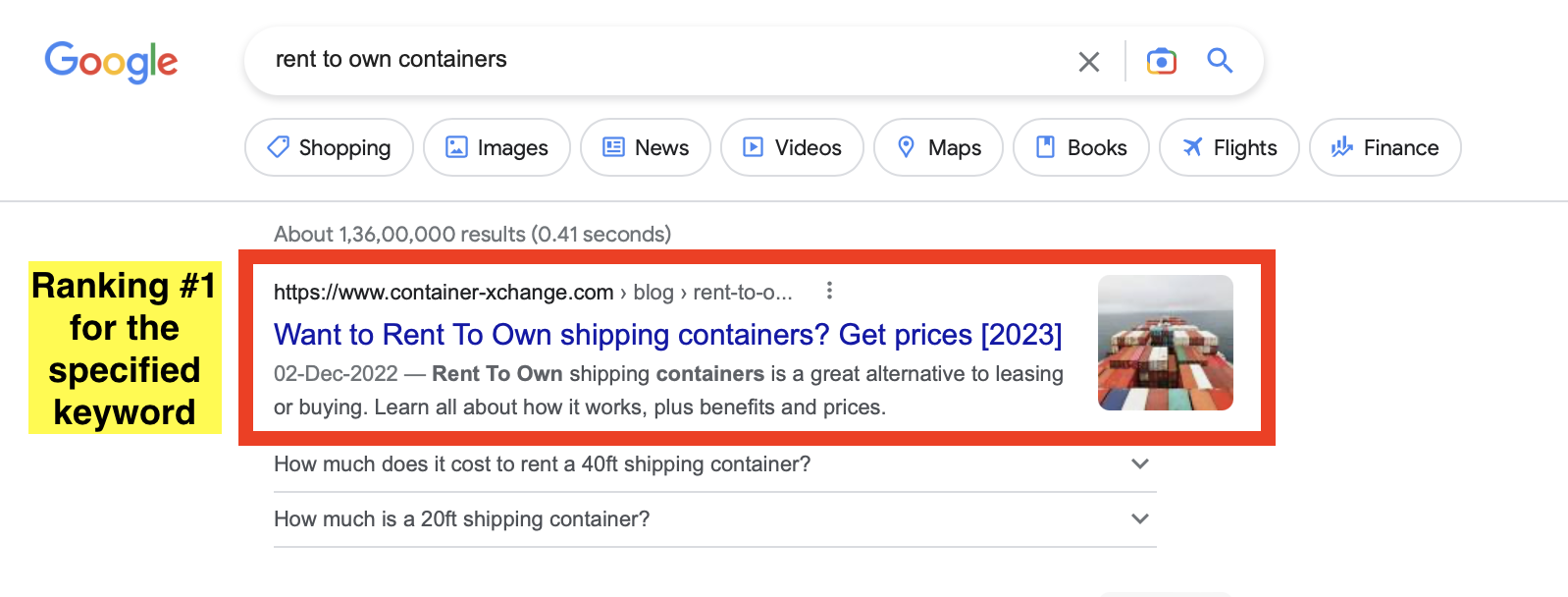This screenshot has height=597, width=1568.
Task: Open 'Want to Rent To Own' result link
Action: tap(667, 335)
